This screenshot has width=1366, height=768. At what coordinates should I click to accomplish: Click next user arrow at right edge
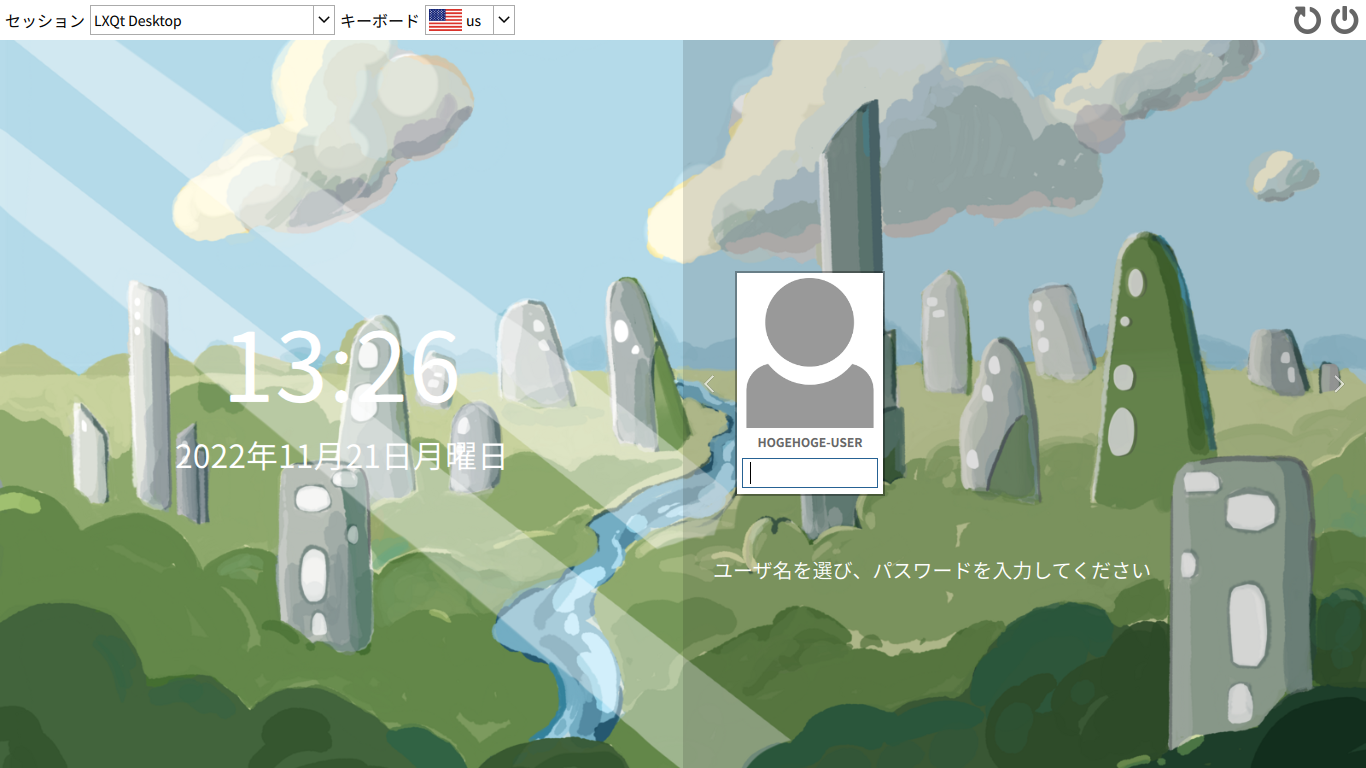(1340, 384)
